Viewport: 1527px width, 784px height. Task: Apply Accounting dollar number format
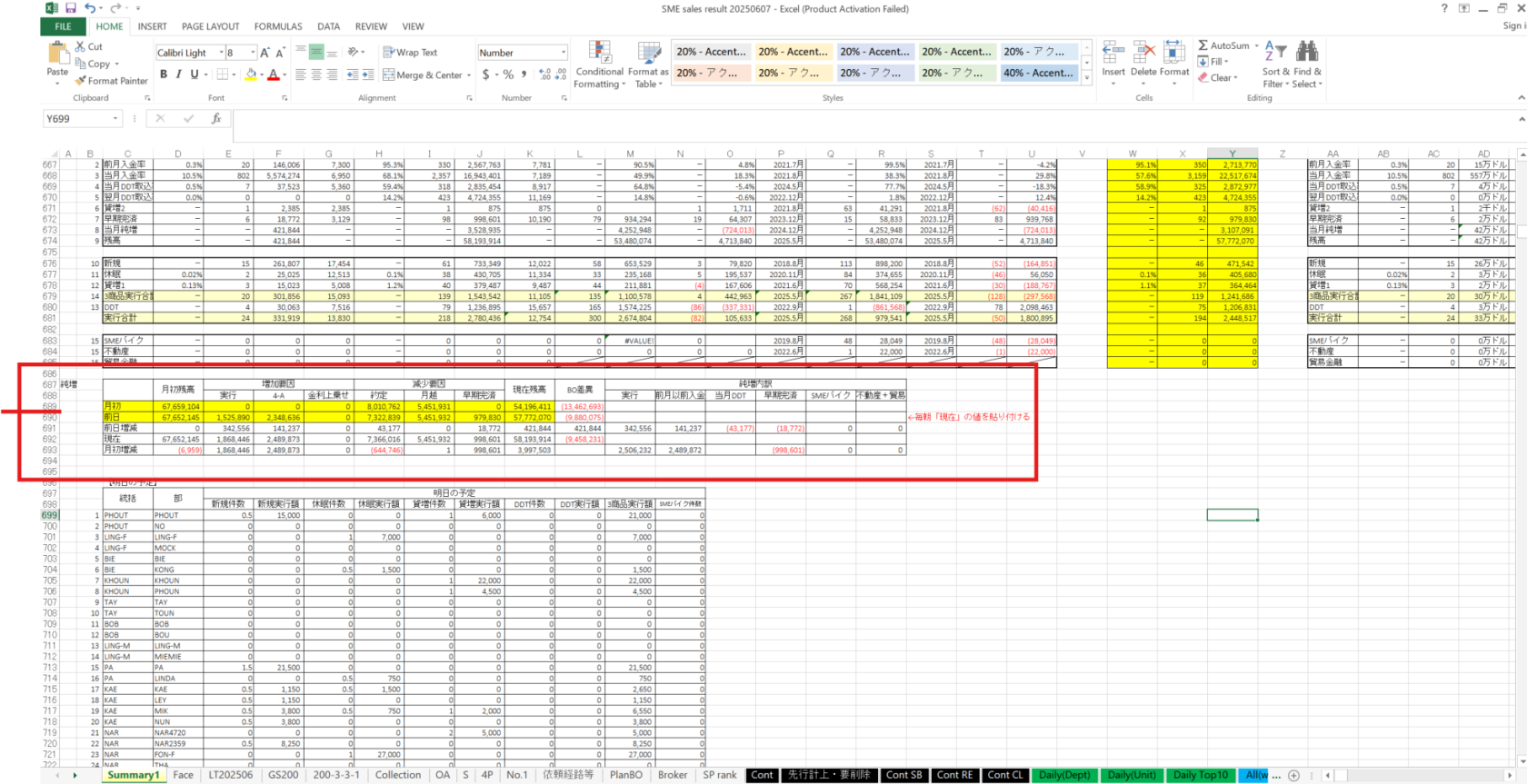click(486, 74)
